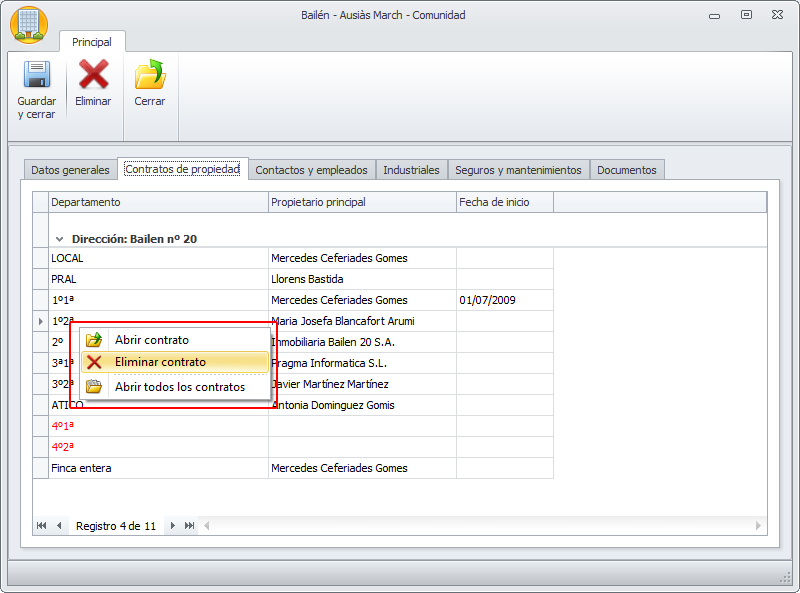Switch to the Industriales tab
Viewport: 800px width, 593px height.
411,170
